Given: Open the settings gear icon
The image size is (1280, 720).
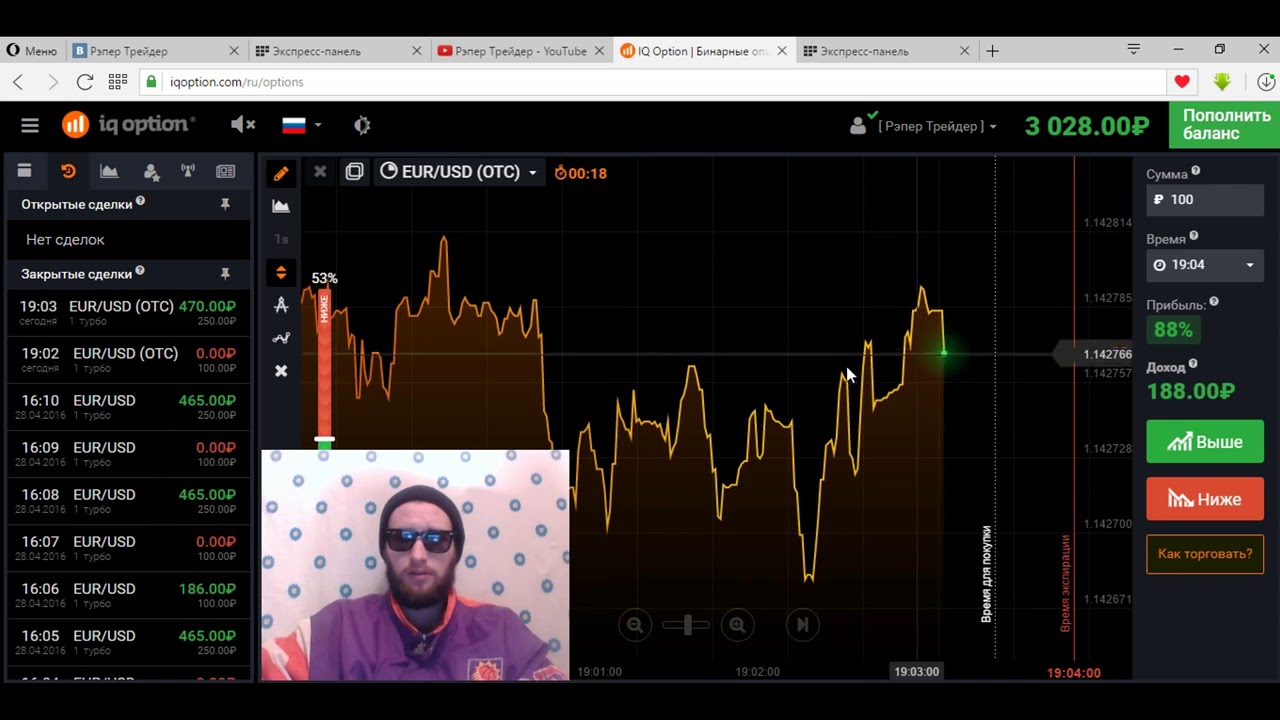Looking at the screenshot, I should tap(362, 125).
